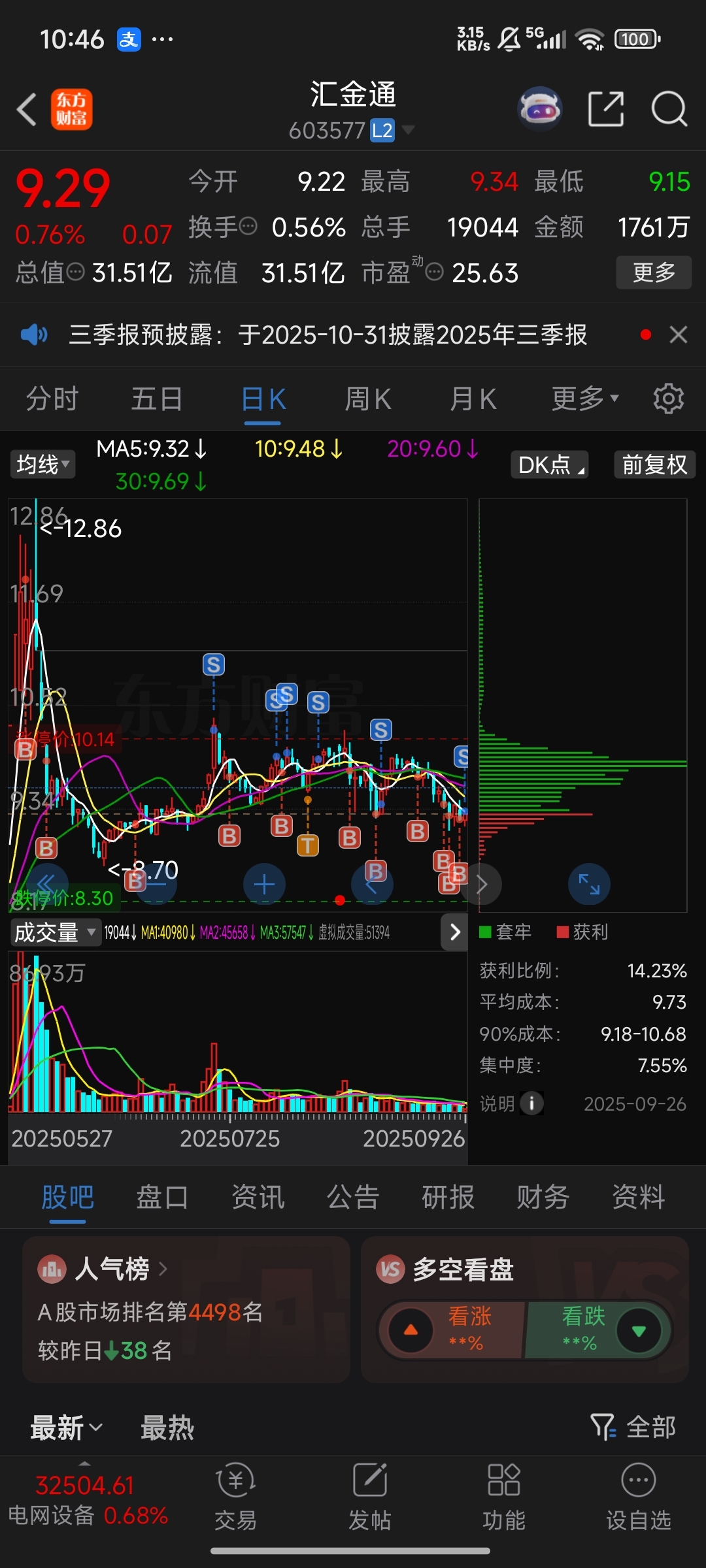Switch to 五日 chart tab
The image size is (706, 1568).
[x=157, y=399]
